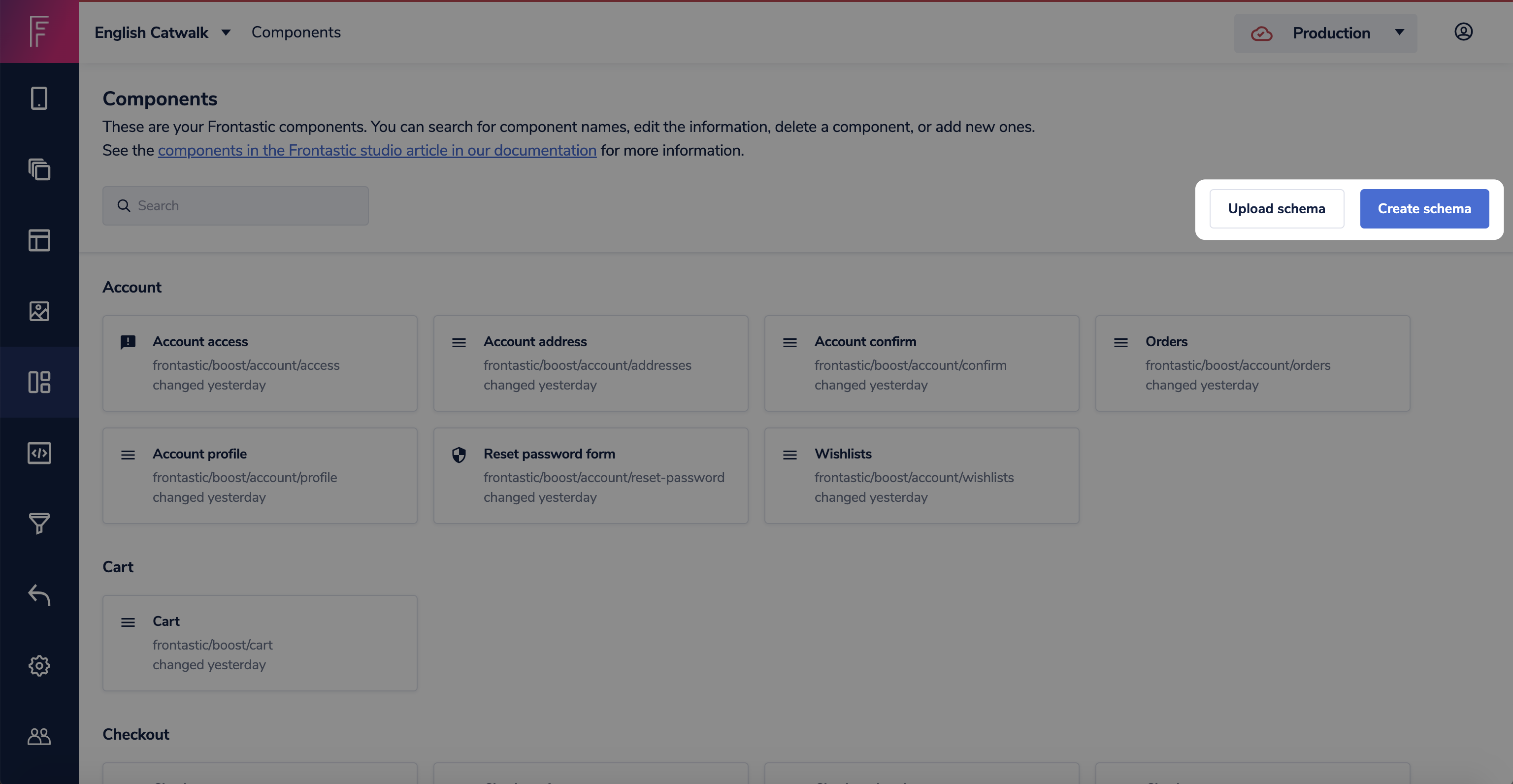
Task: Select the components sidebar icon
Action: tap(39, 382)
